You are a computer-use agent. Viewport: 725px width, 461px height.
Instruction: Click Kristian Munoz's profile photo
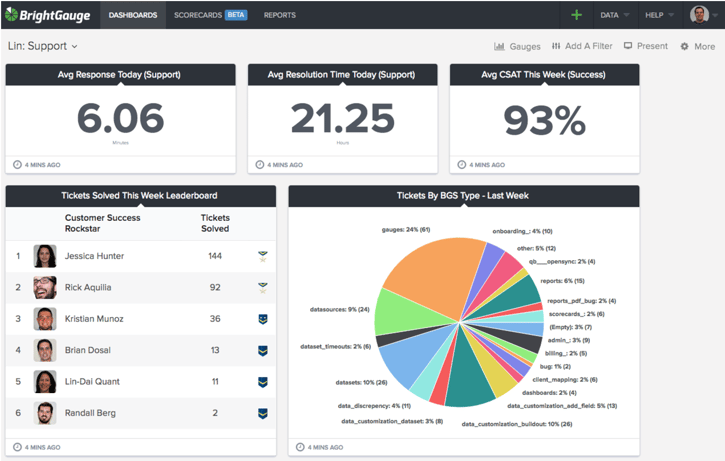click(x=45, y=319)
